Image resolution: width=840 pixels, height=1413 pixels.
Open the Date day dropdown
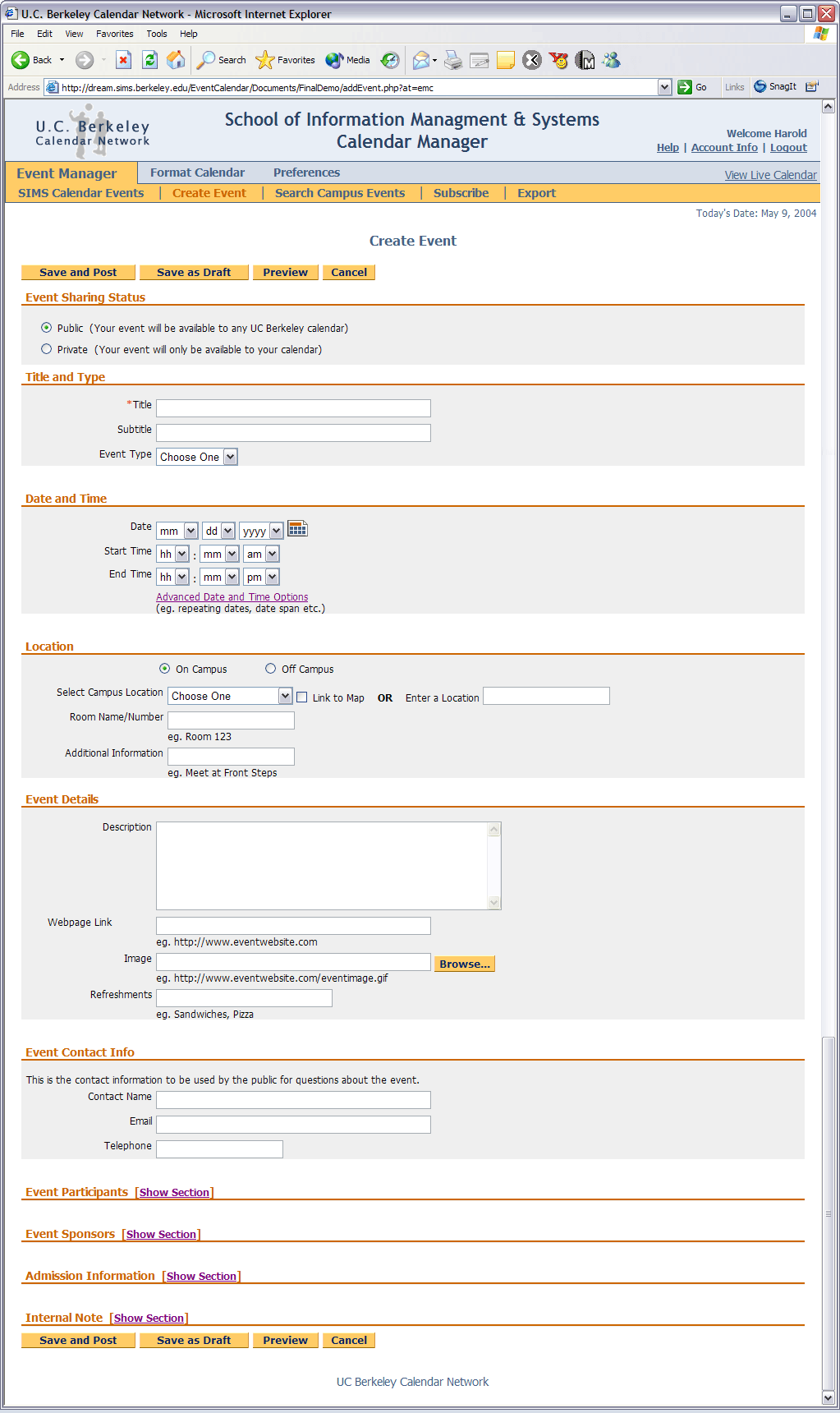point(219,531)
